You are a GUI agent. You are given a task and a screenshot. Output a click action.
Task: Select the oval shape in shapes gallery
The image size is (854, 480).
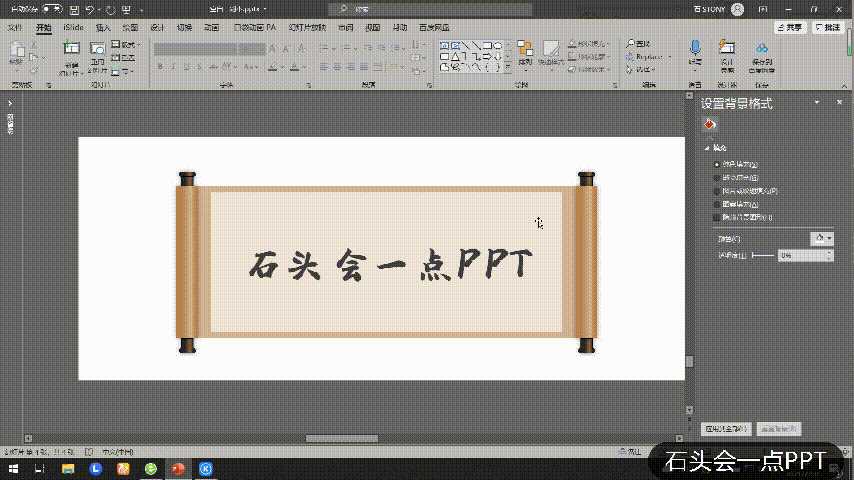pyautogui.click(x=498, y=46)
